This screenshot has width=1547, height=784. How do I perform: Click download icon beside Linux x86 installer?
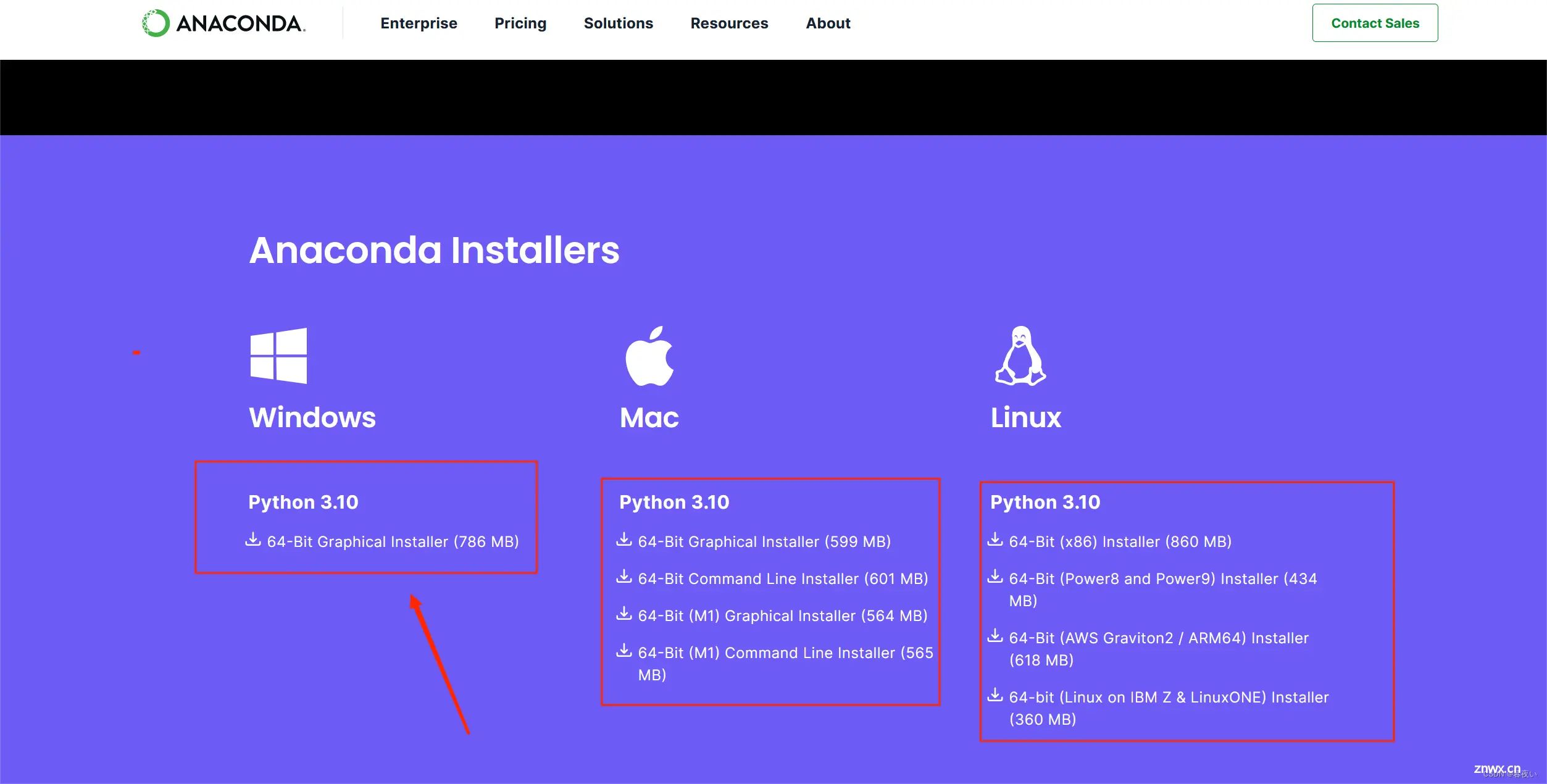click(995, 540)
